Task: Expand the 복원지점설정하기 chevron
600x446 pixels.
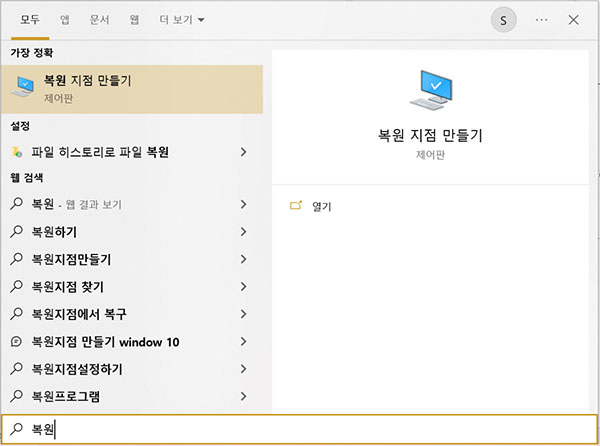Action: tap(243, 369)
